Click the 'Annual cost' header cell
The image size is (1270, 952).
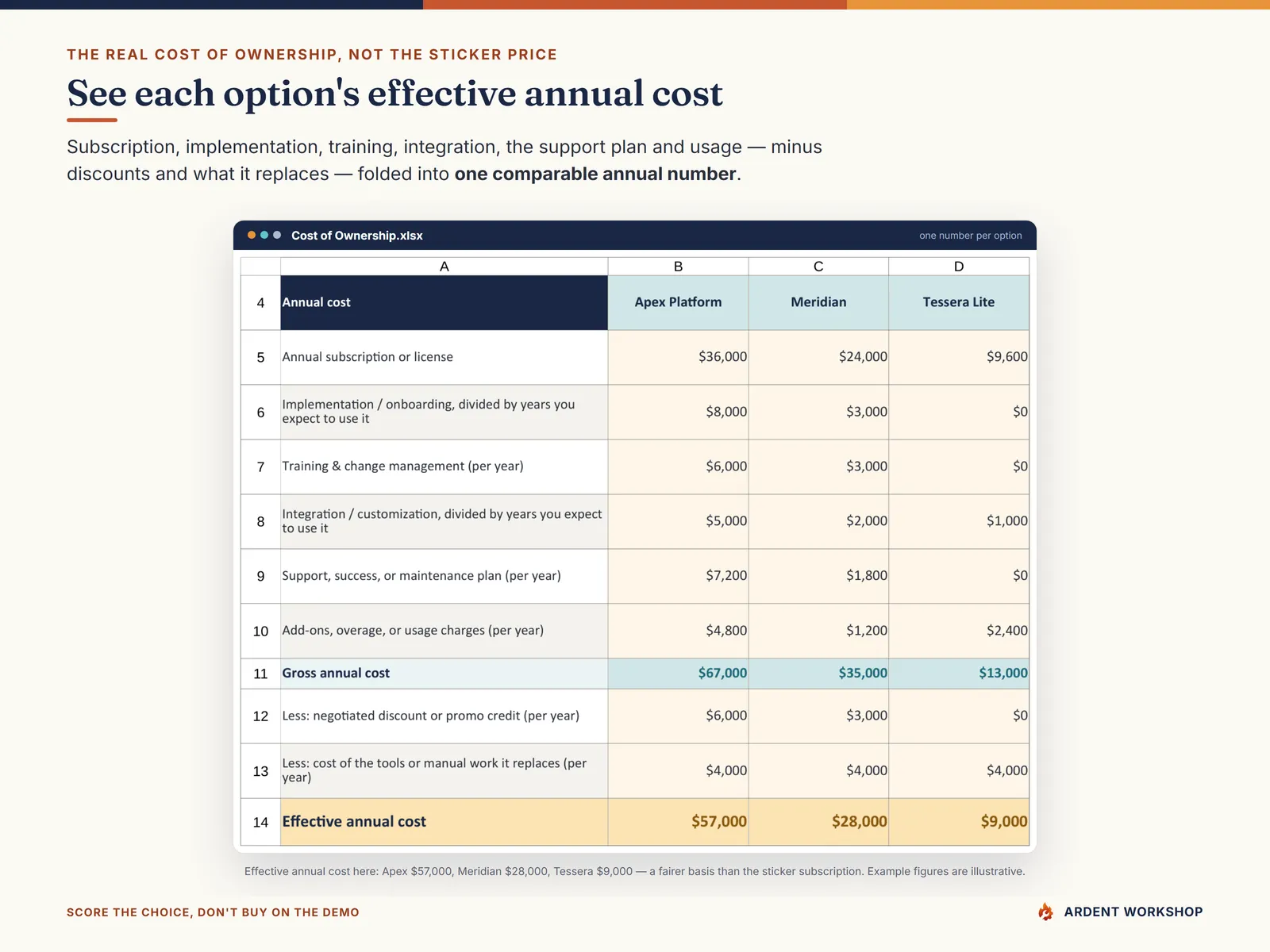[x=444, y=302]
